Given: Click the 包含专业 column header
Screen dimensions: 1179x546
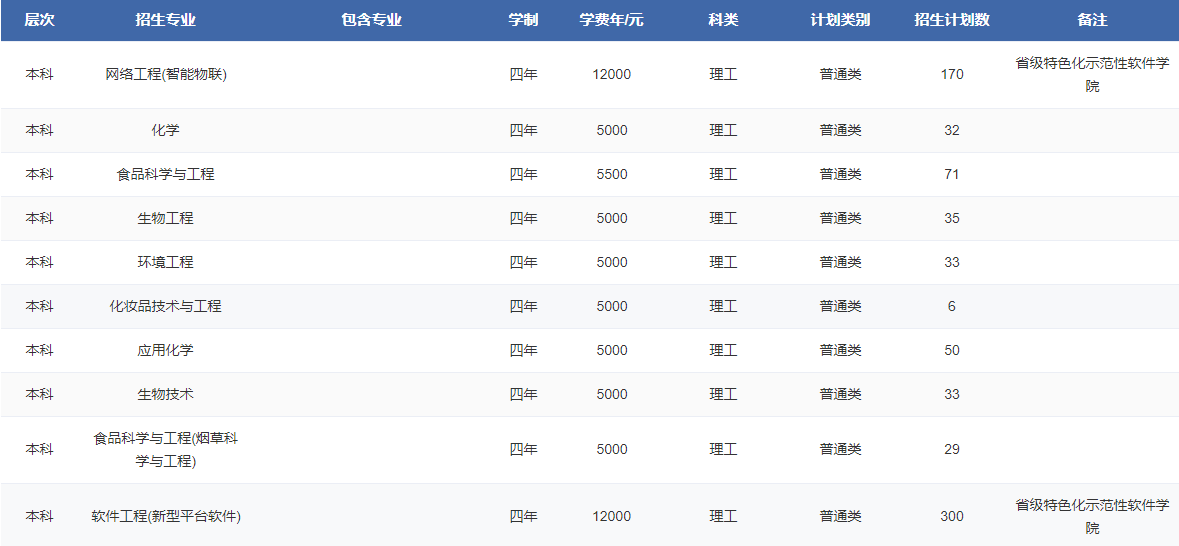Looking at the screenshot, I should (371, 20).
